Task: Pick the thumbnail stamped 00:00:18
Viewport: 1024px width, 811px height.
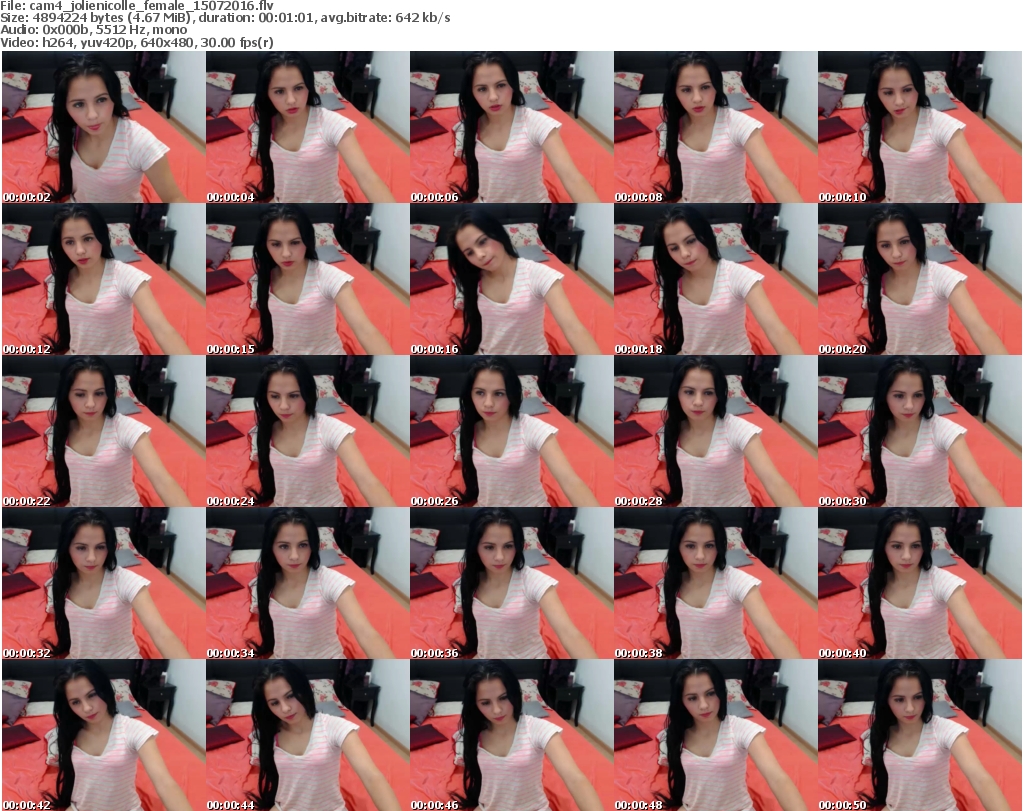Action: click(x=715, y=279)
